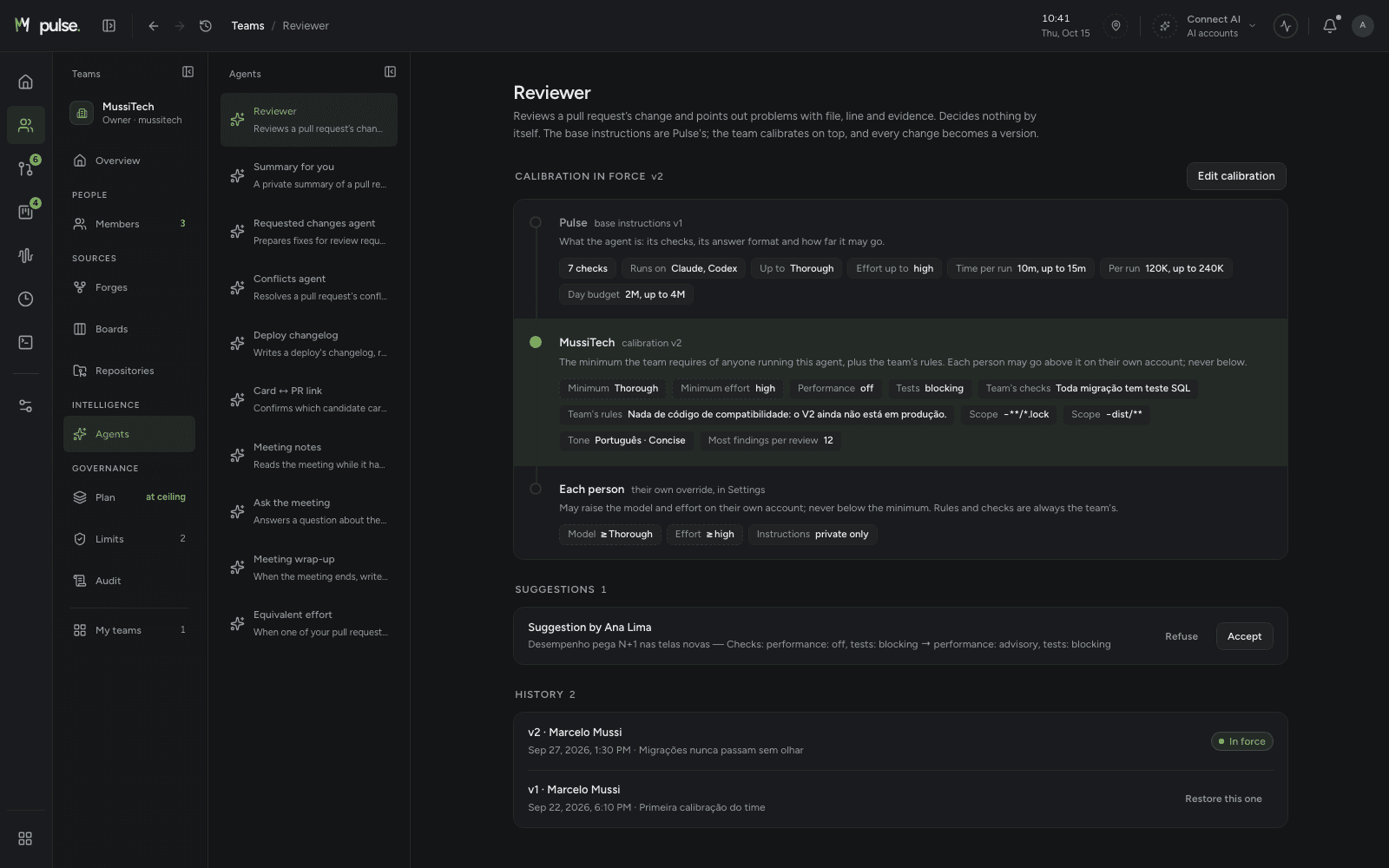Open Repositories item
The image size is (1389, 868).
(x=129, y=371)
